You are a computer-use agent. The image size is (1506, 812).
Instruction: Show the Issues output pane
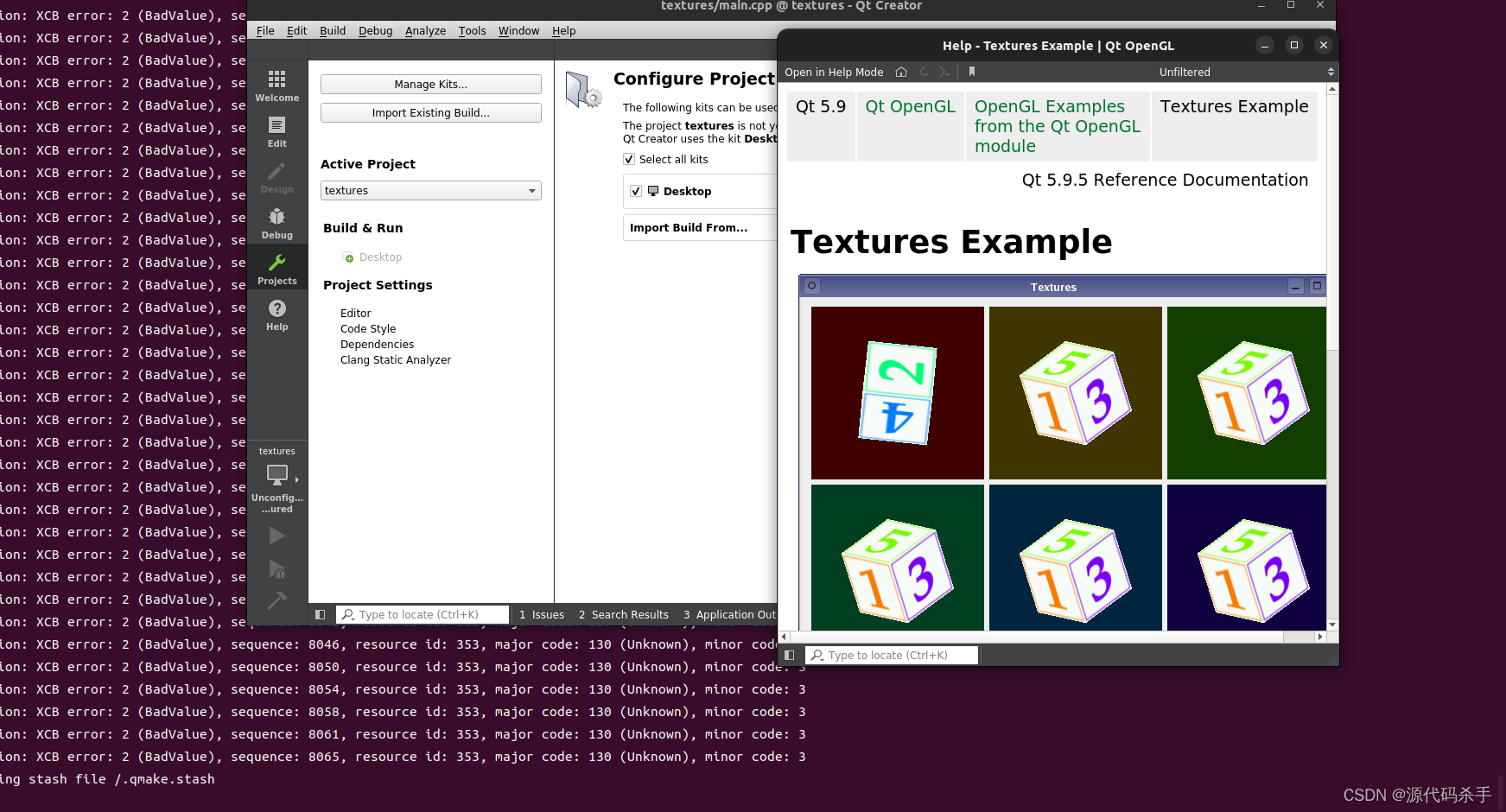[542, 614]
